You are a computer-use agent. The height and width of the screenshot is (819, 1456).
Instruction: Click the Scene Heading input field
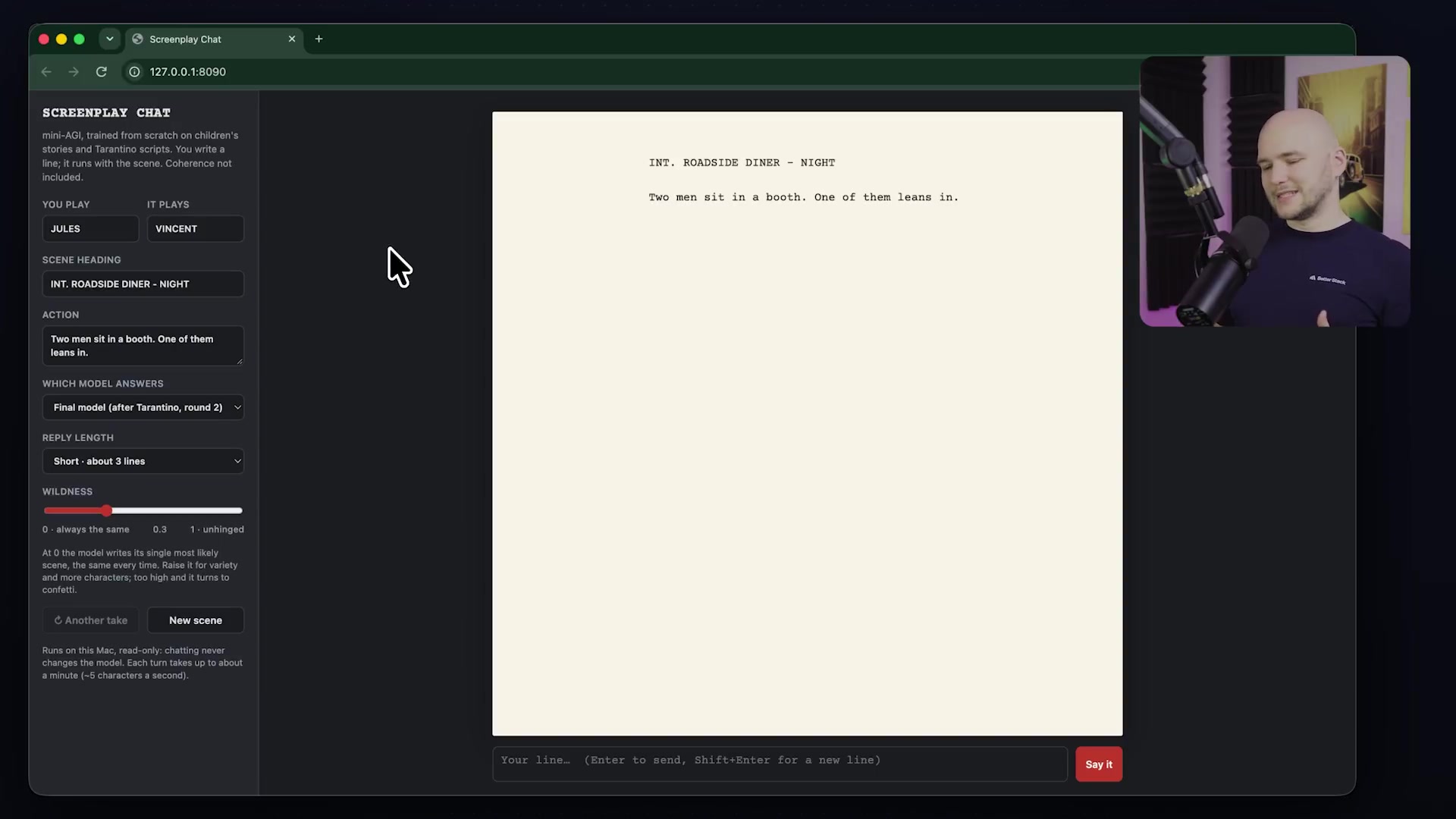tap(143, 284)
